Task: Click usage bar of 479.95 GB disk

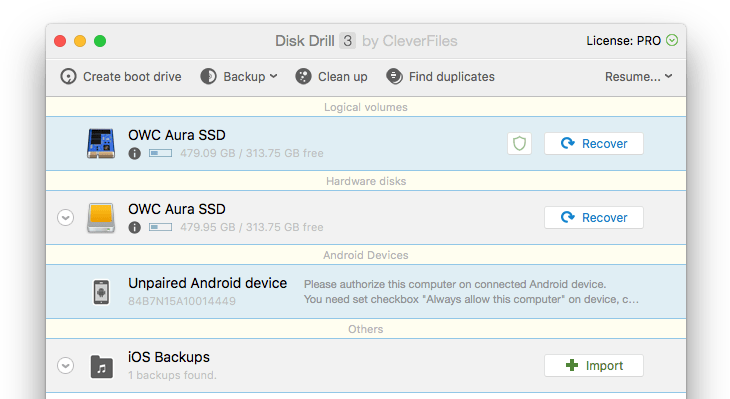Action: tap(160, 227)
